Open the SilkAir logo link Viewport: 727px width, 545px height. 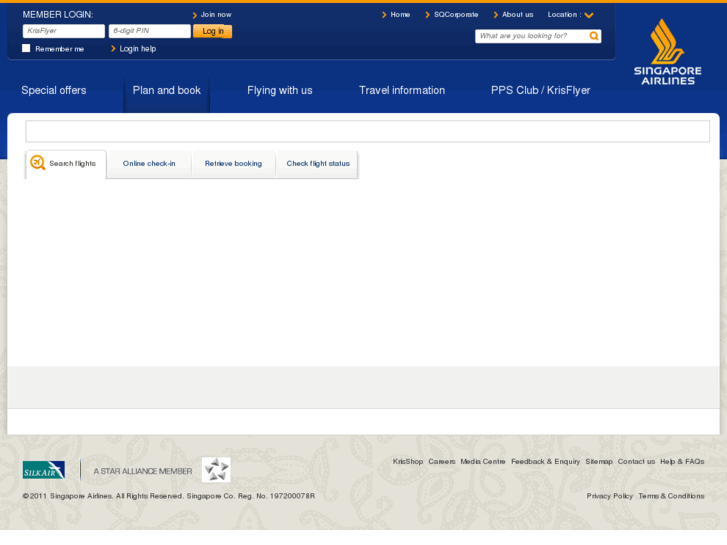pos(44,470)
